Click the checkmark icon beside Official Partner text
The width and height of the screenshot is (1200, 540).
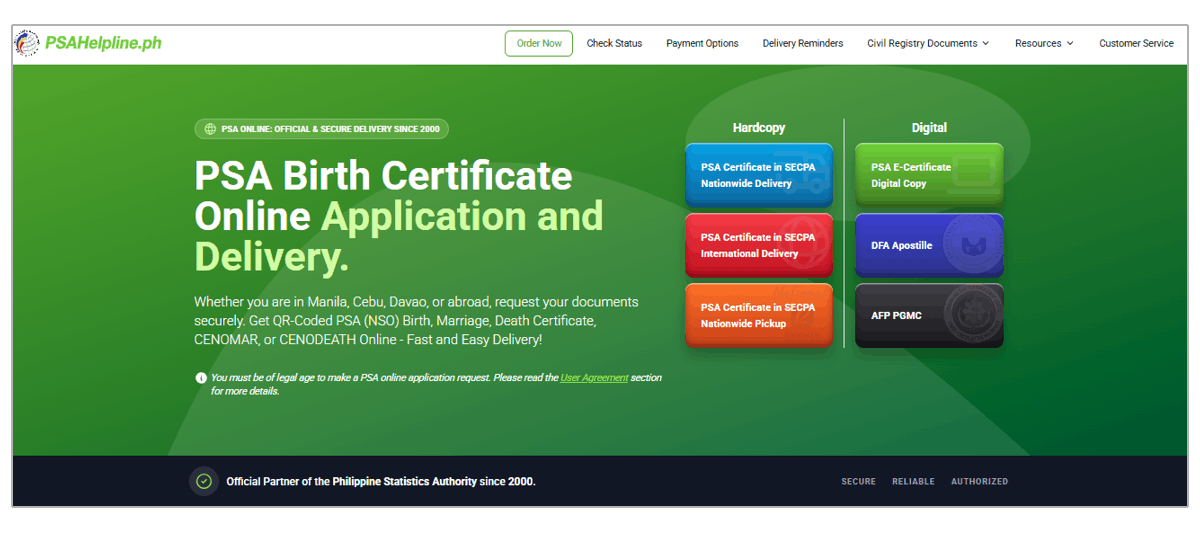pyautogui.click(x=204, y=481)
